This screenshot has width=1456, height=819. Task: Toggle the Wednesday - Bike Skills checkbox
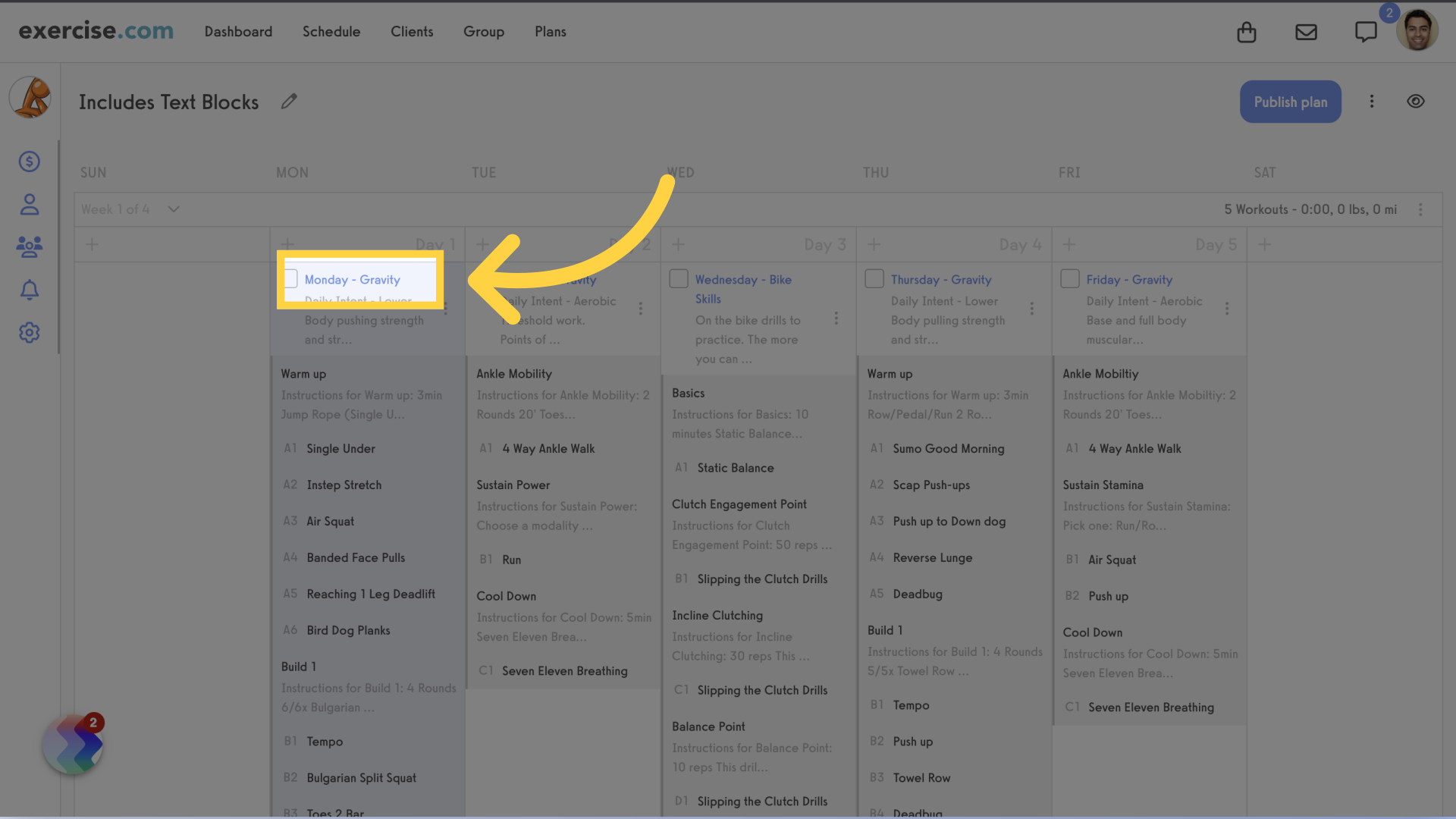(x=679, y=279)
